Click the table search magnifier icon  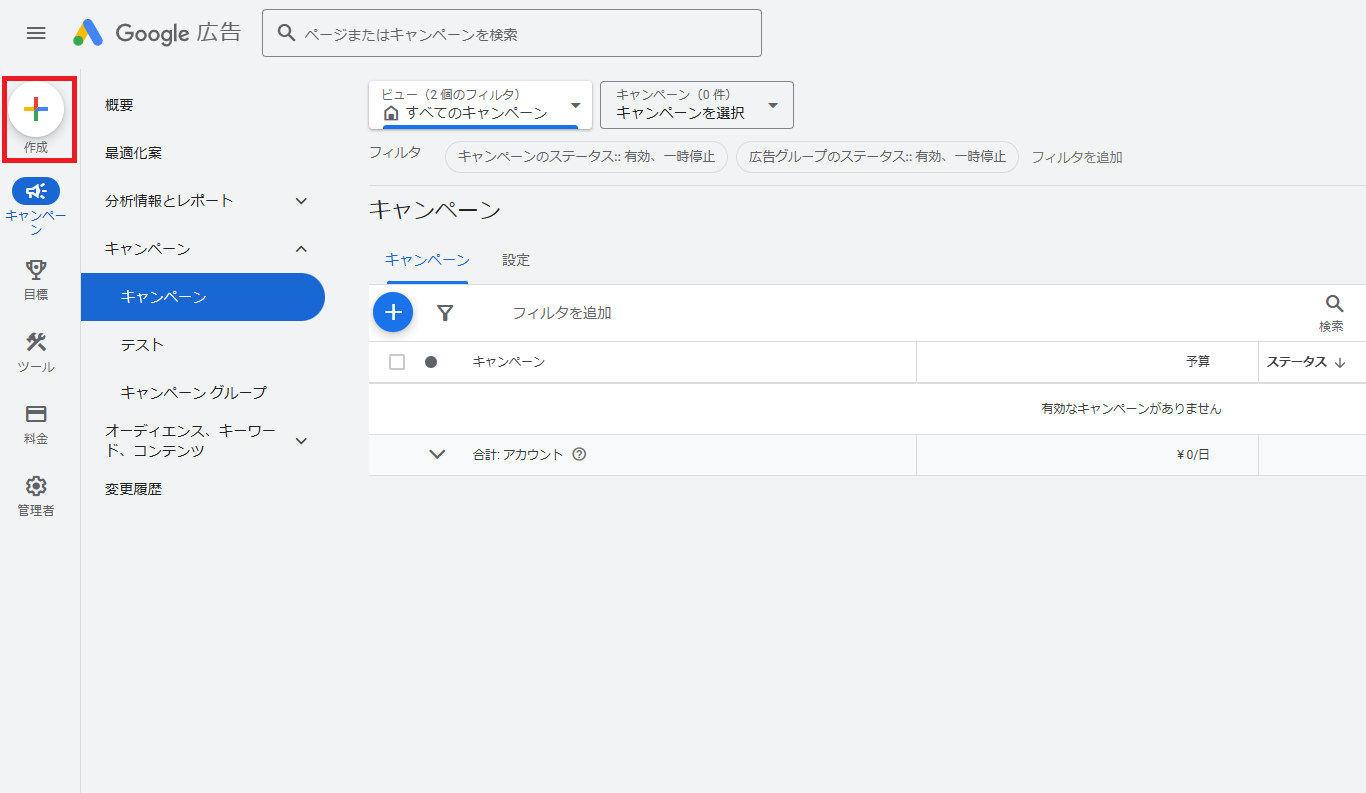1335,304
